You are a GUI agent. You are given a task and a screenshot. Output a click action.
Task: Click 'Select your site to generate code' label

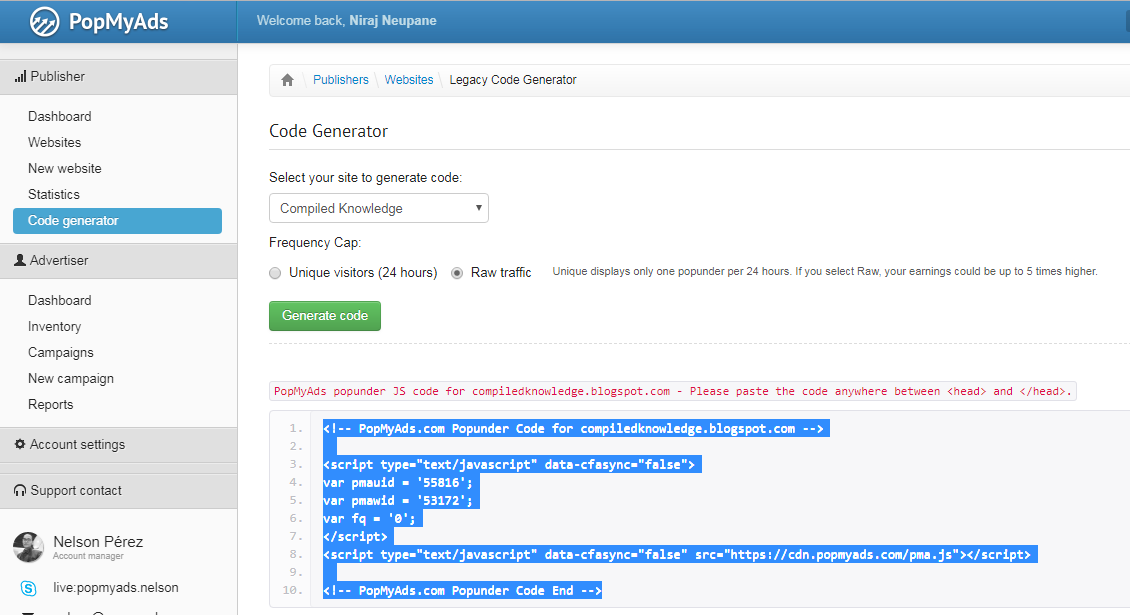point(365,178)
